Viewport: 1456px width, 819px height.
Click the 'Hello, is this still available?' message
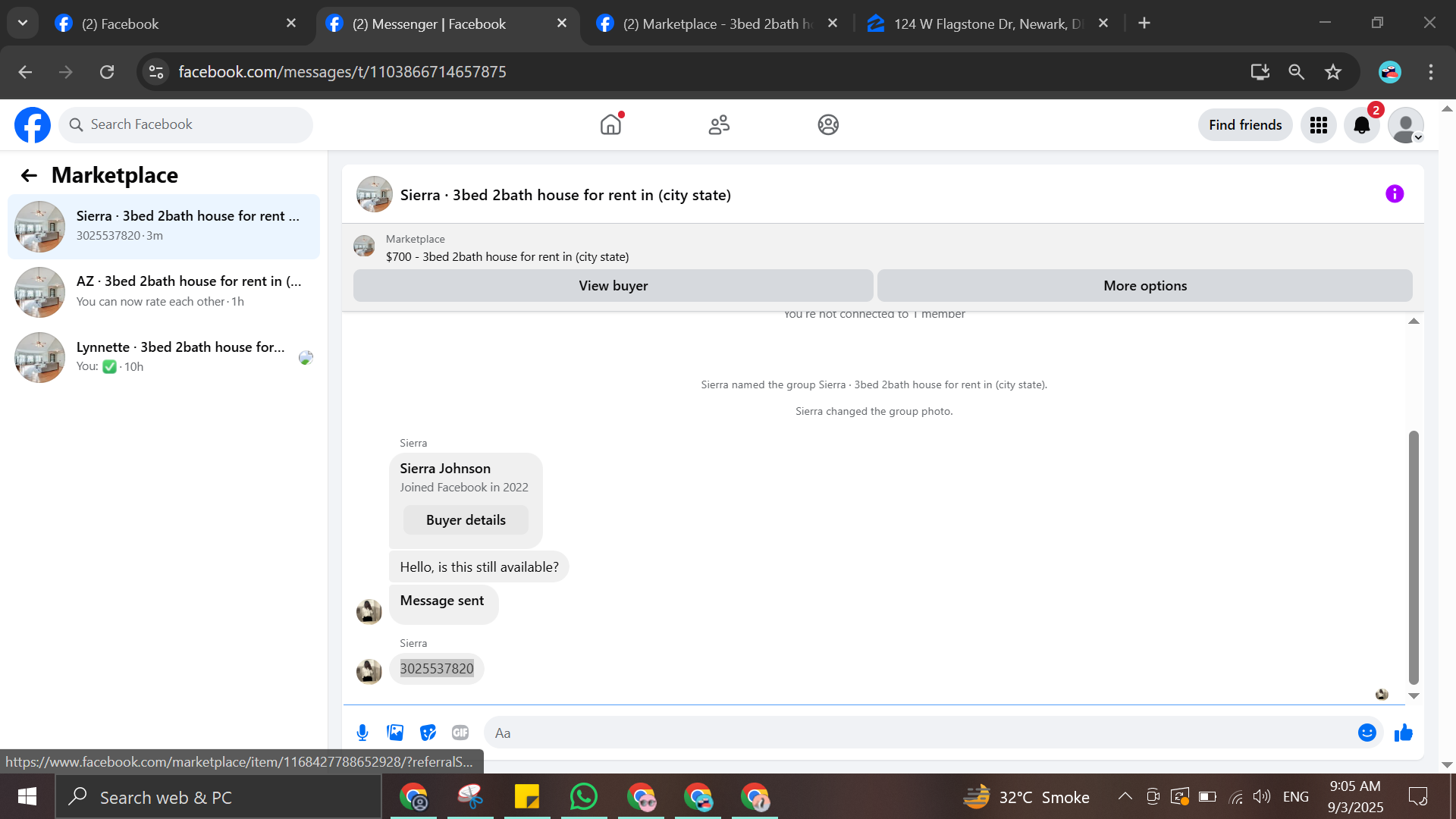(479, 567)
